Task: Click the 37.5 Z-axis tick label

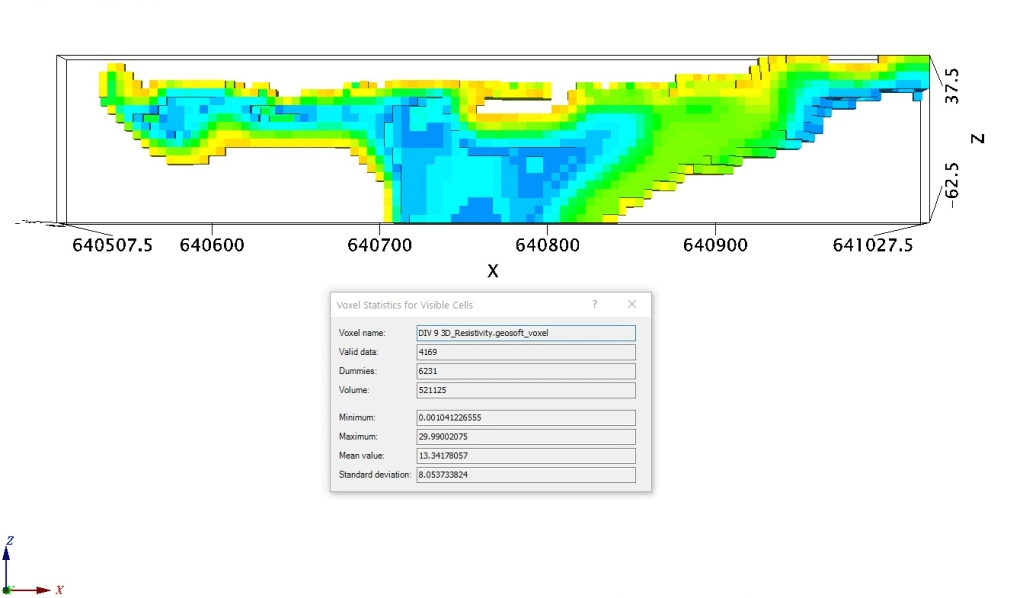Action: point(953,86)
